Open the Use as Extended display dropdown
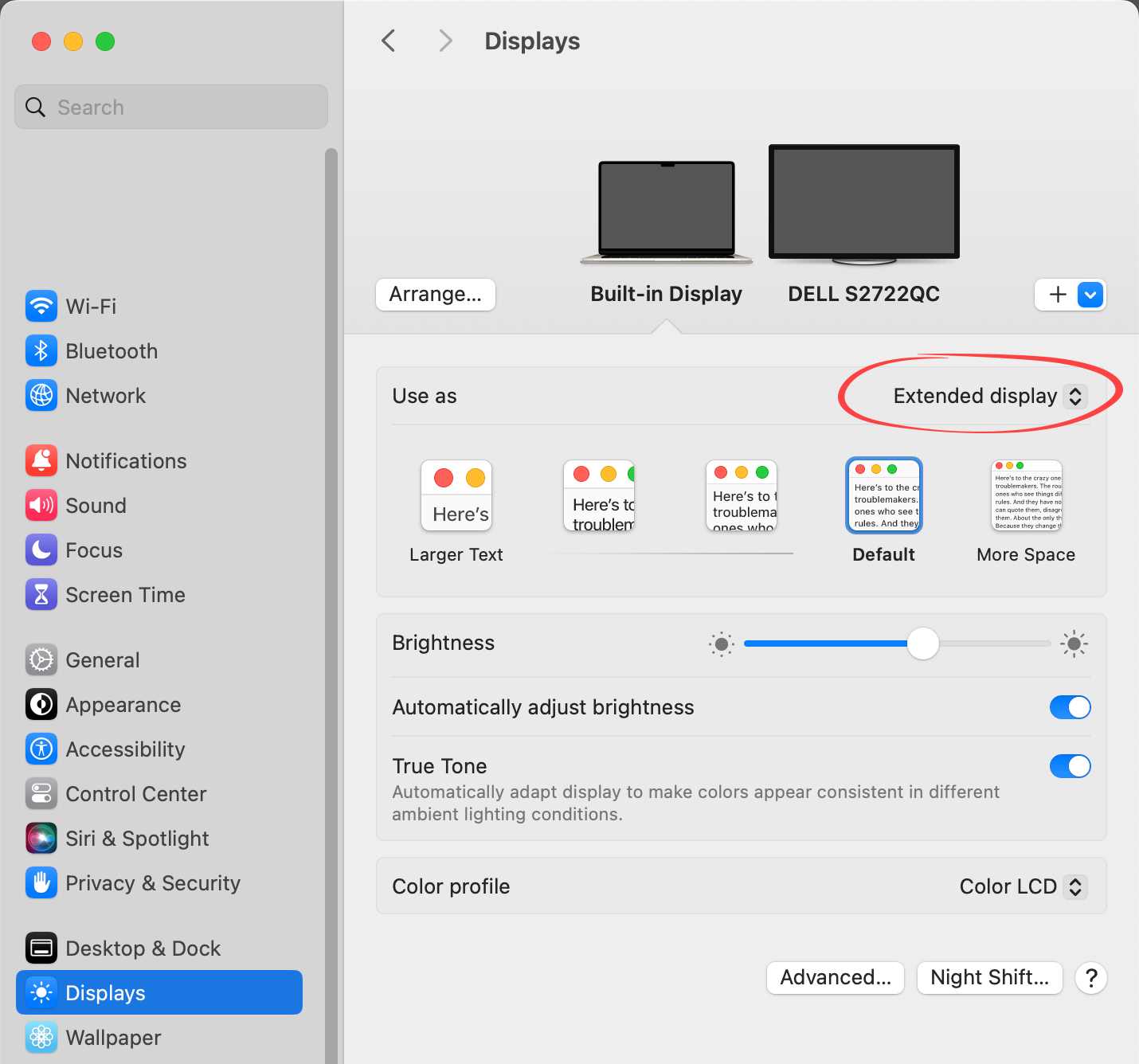 point(989,397)
